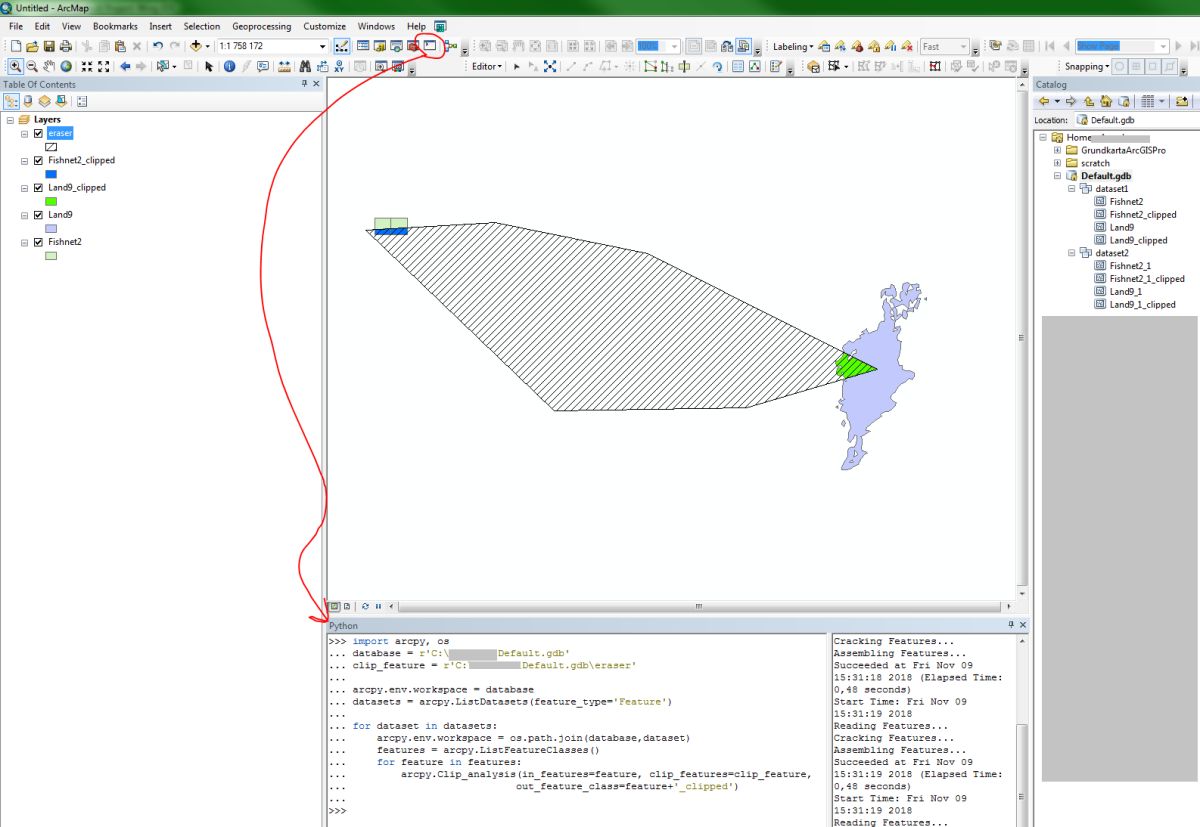Click the Land9 lavender symbol swatch
This screenshot has width=1200, height=827.
coord(51,228)
